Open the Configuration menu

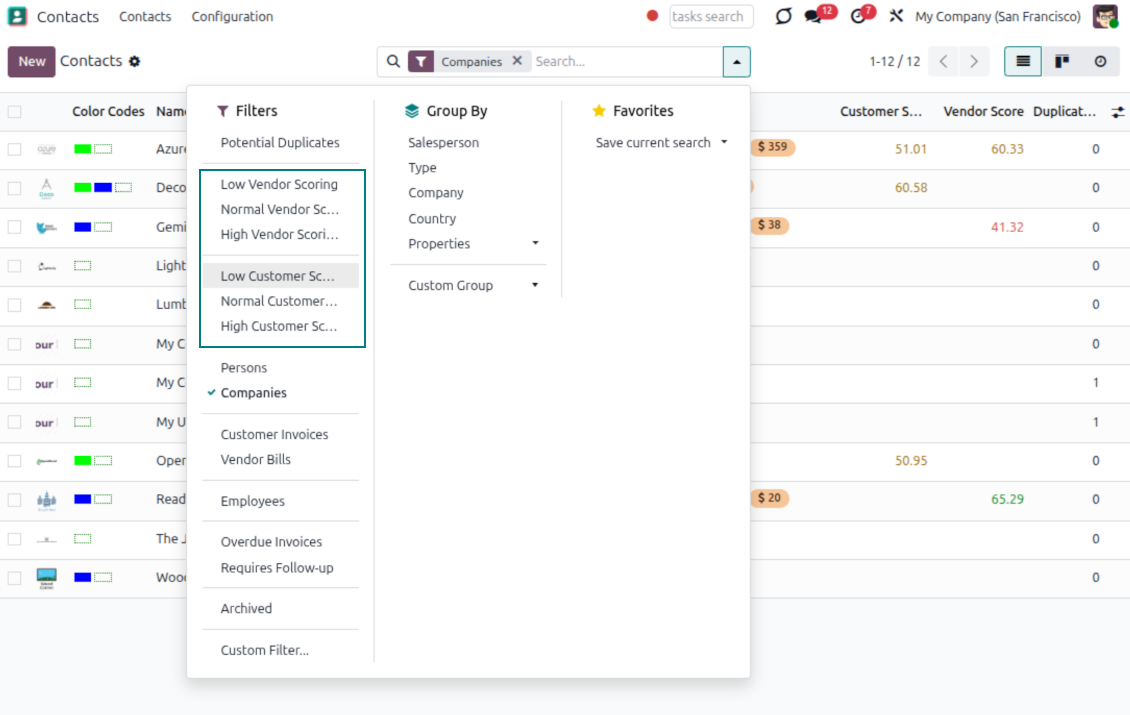pyautogui.click(x=232, y=17)
